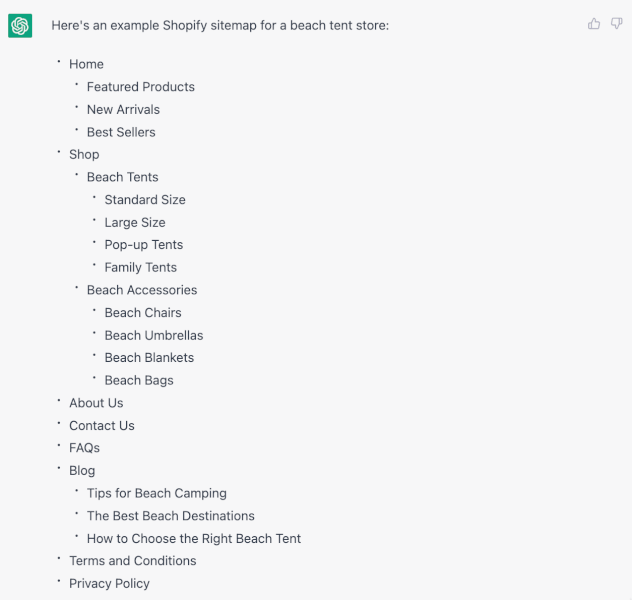Screen dimensions: 632x600
Task: Click the Blog list item
Action: [82, 471]
